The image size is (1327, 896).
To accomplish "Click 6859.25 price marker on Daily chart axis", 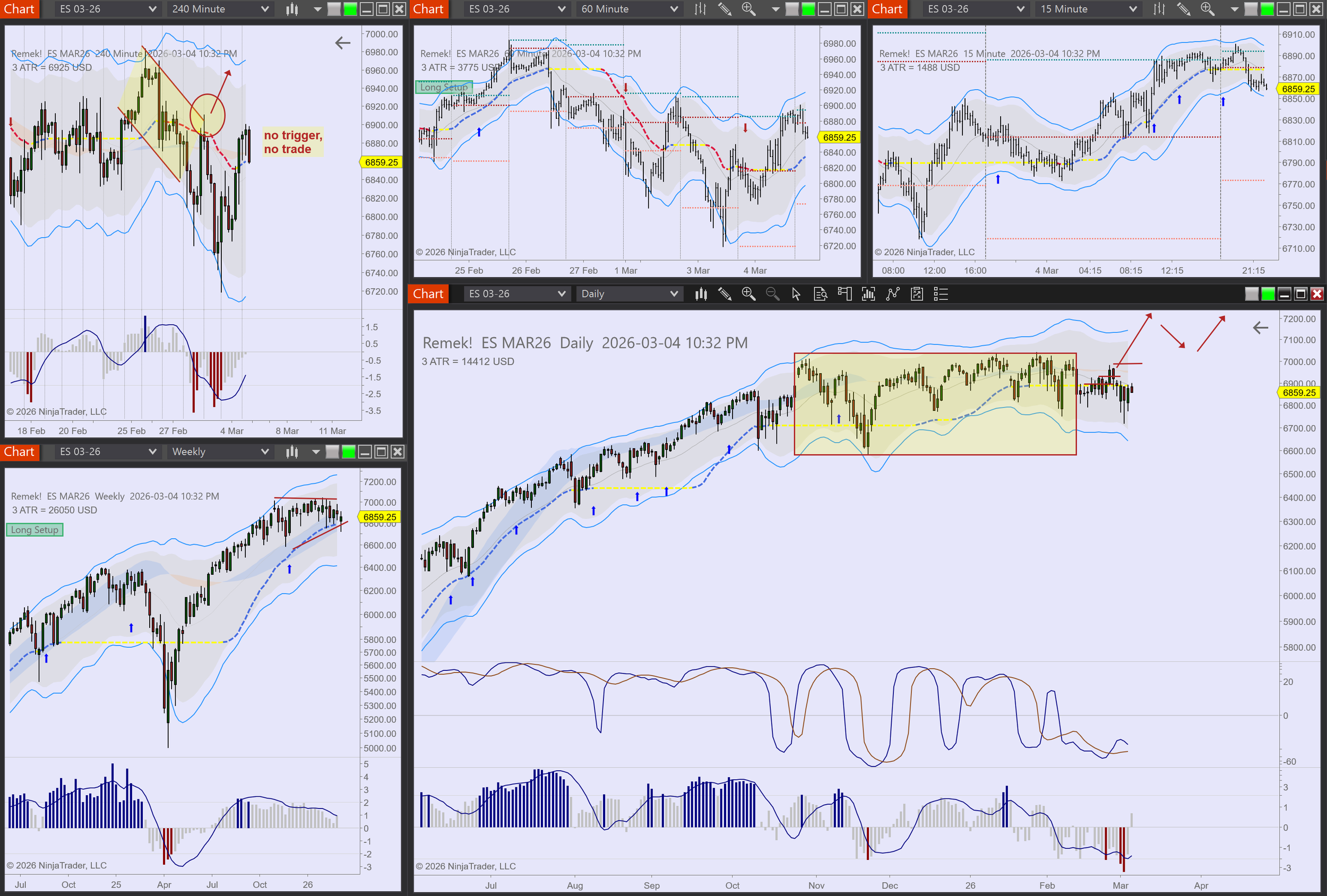I will click(x=1298, y=393).
